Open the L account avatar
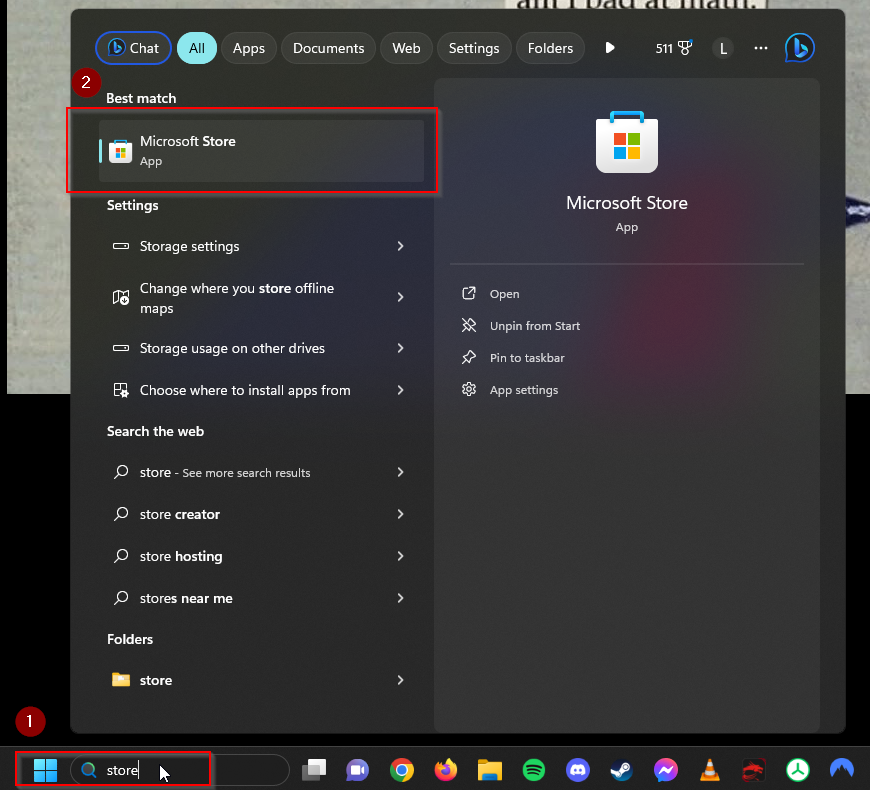The width and height of the screenshot is (870, 790). click(x=723, y=49)
